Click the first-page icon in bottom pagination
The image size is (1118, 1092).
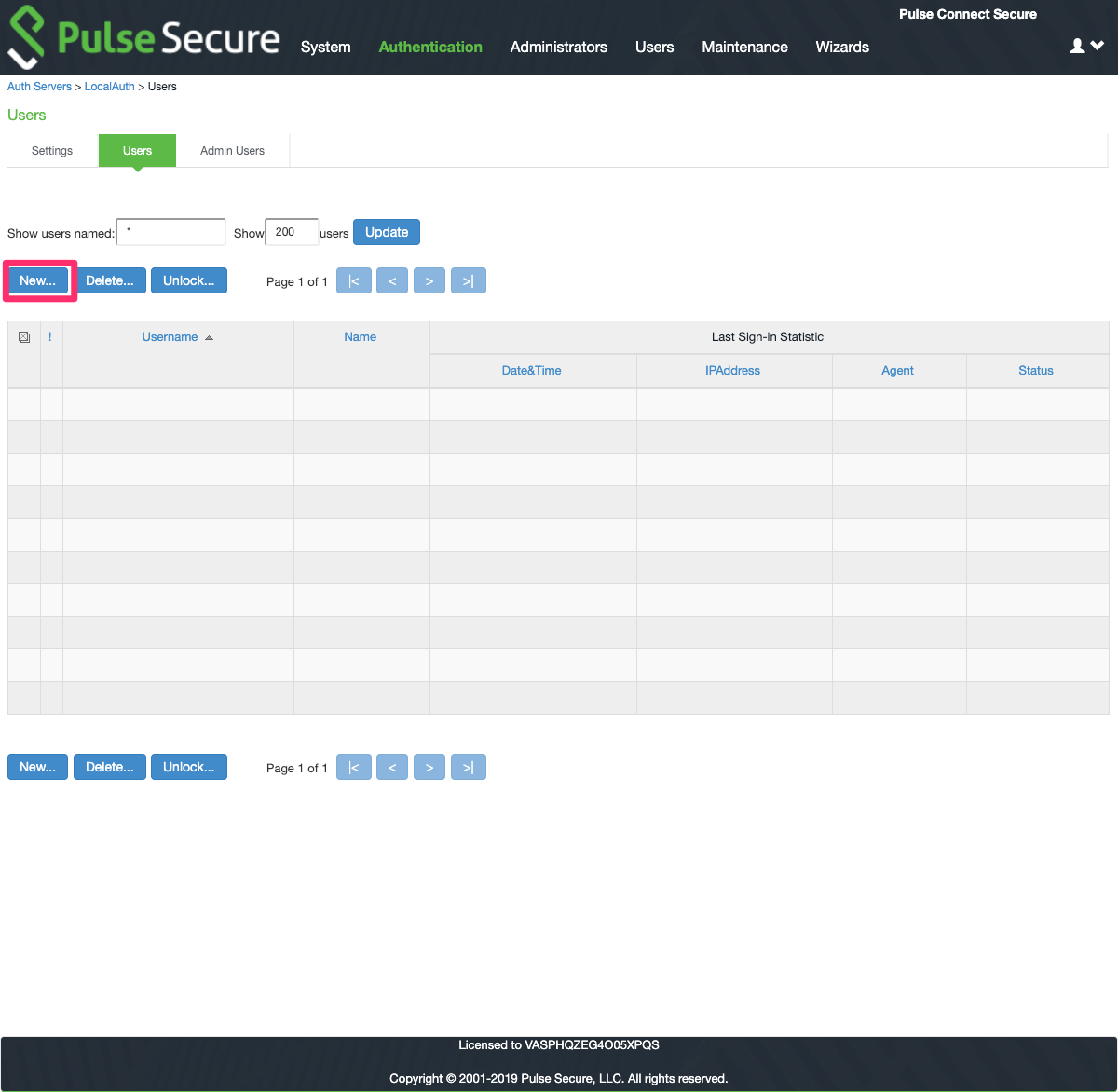[x=354, y=767]
